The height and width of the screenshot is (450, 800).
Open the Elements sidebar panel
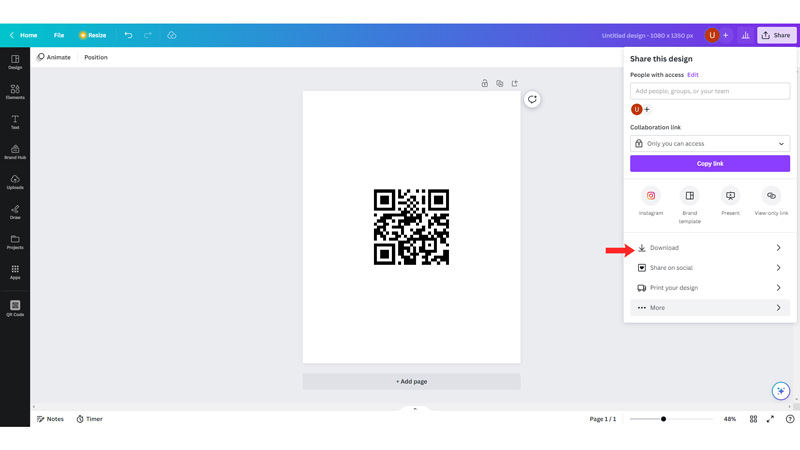coord(15,92)
